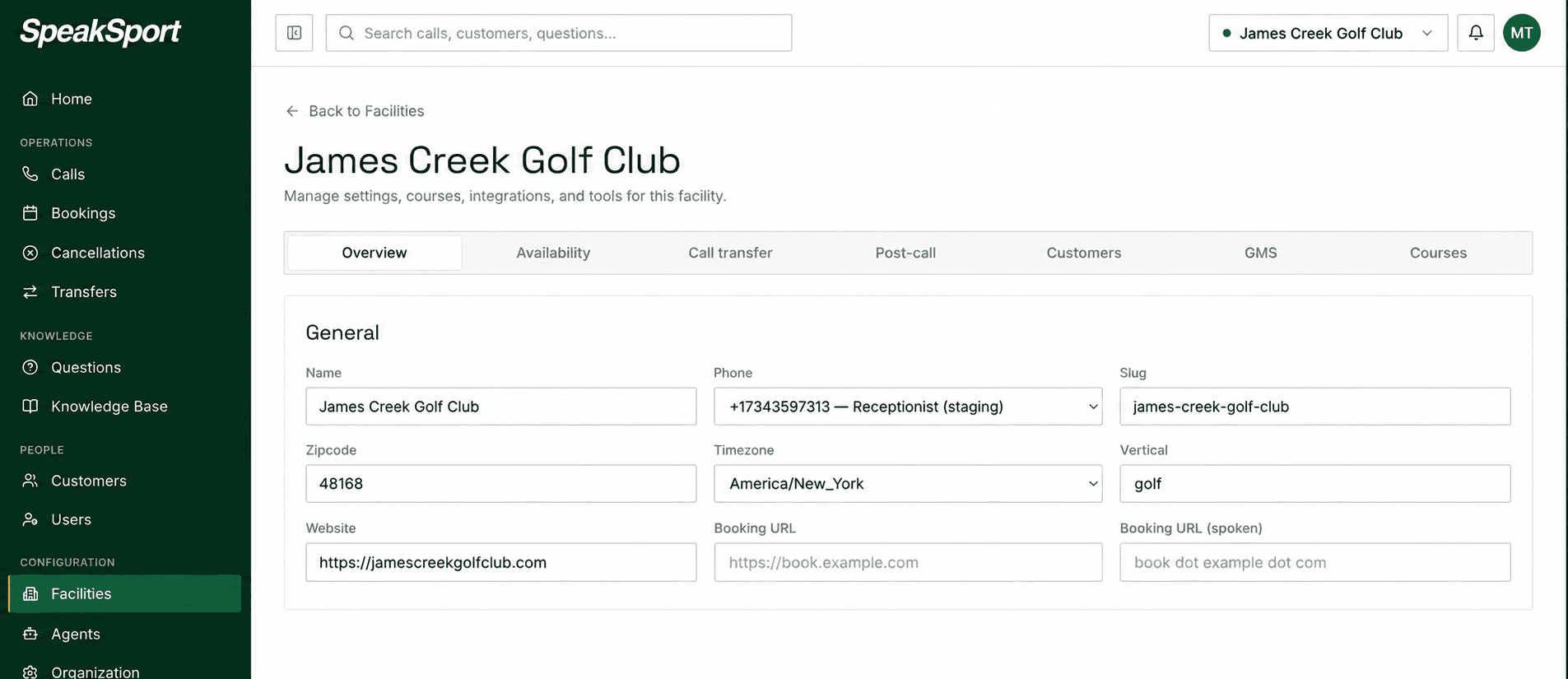Open the Post-call tab

905,253
